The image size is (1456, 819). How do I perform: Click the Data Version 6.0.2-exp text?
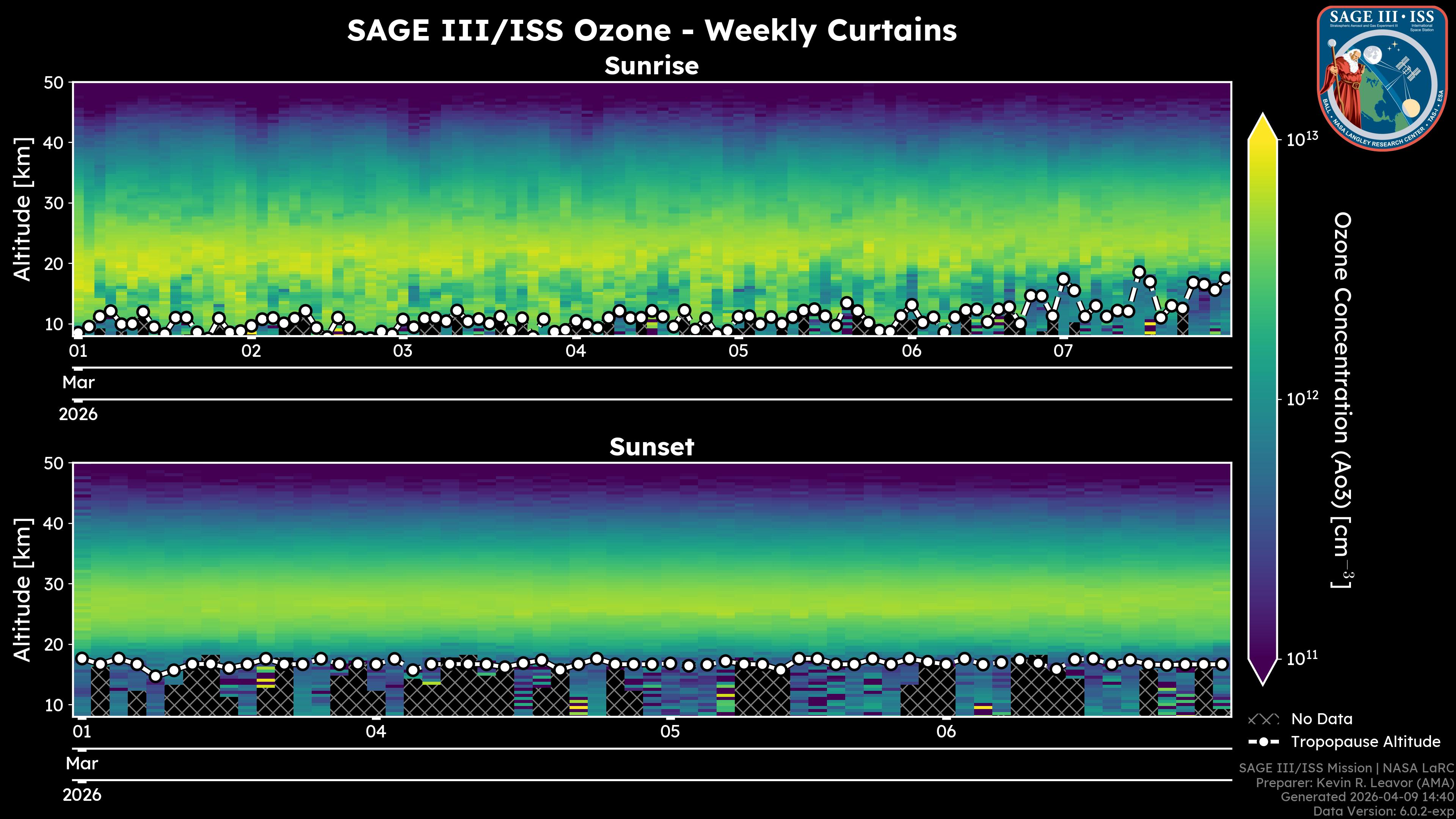(1384, 812)
